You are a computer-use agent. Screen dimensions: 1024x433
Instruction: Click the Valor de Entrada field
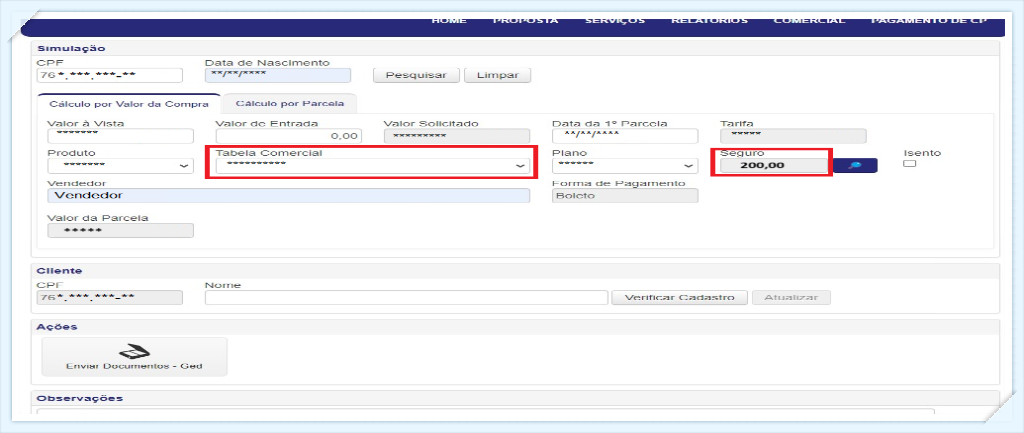pyautogui.click(x=288, y=136)
